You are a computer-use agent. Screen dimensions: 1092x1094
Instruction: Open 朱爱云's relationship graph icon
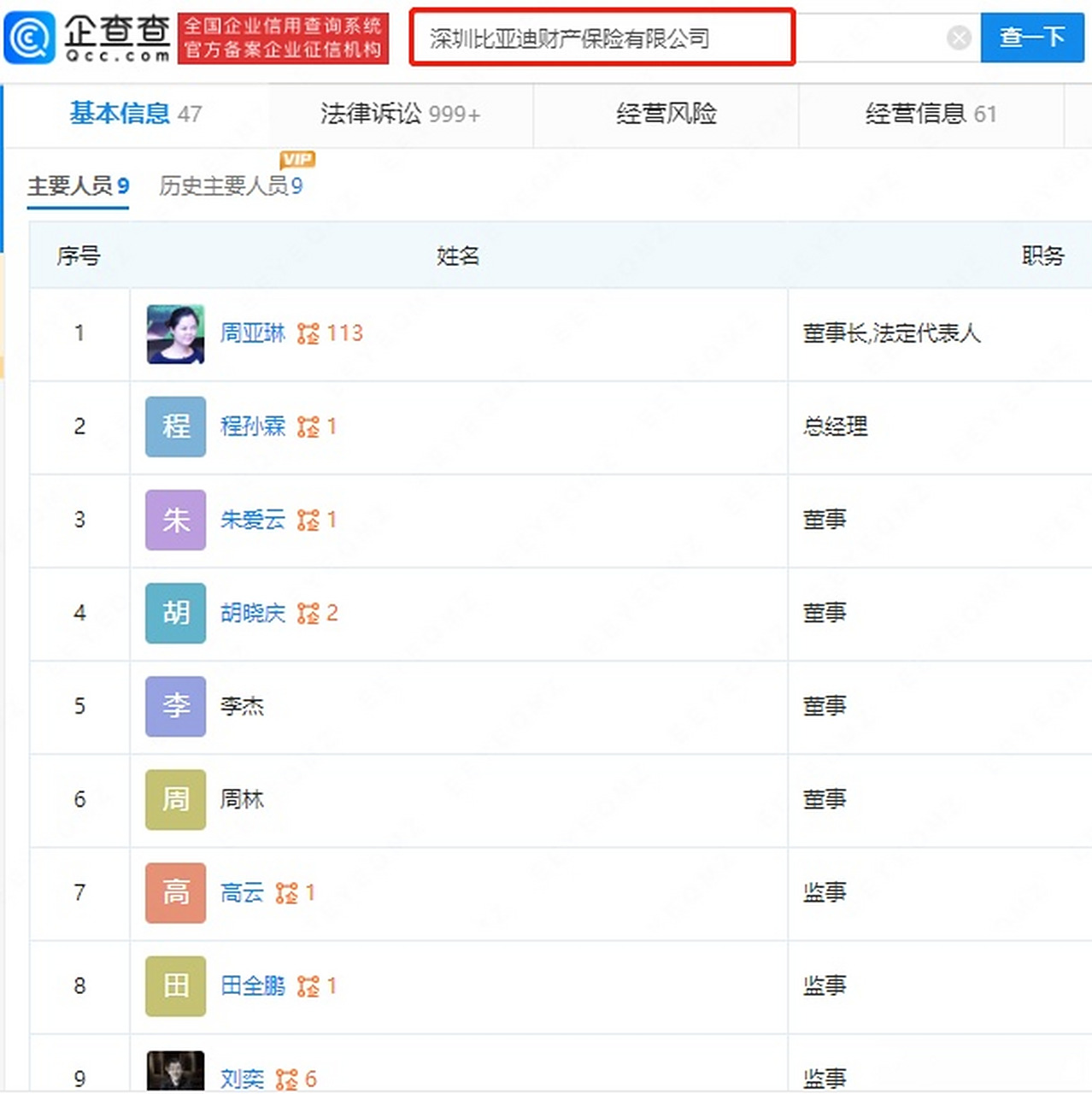(309, 521)
